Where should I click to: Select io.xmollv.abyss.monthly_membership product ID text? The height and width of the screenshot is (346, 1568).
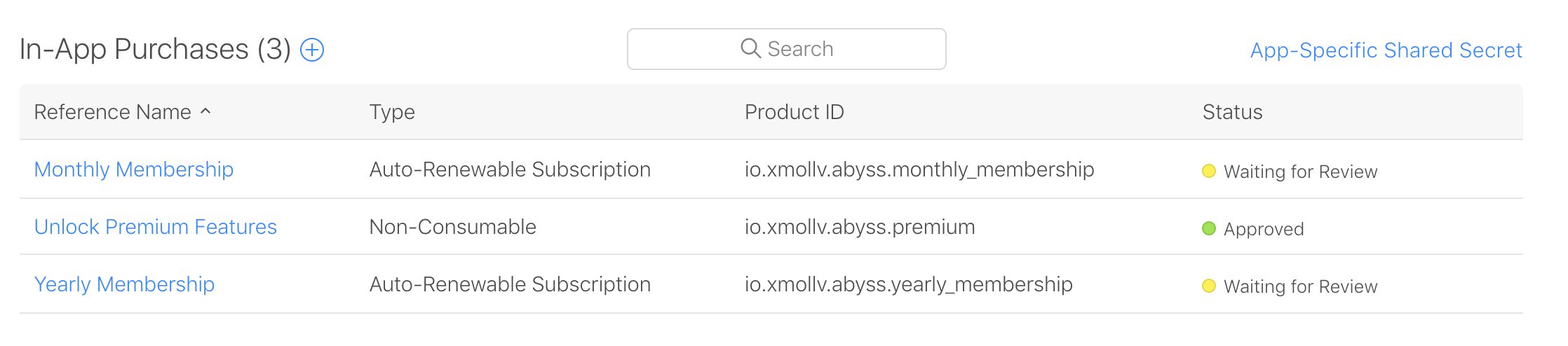click(x=919, y=169)
